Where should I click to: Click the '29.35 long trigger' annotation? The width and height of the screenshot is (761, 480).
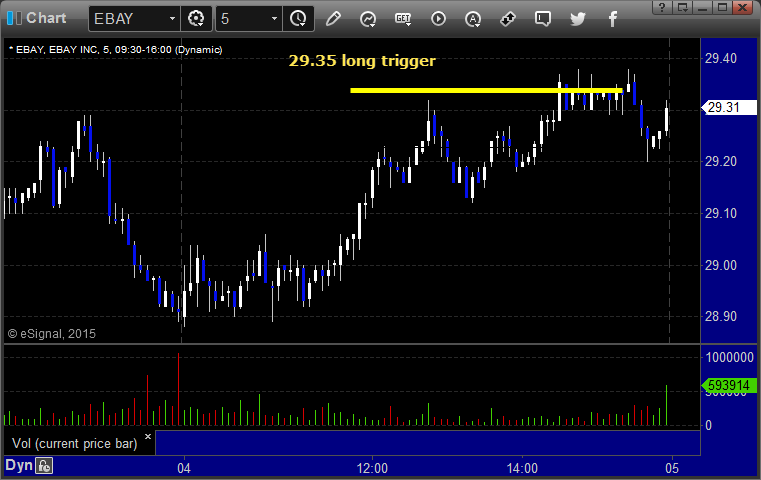[x=362, y=61]
